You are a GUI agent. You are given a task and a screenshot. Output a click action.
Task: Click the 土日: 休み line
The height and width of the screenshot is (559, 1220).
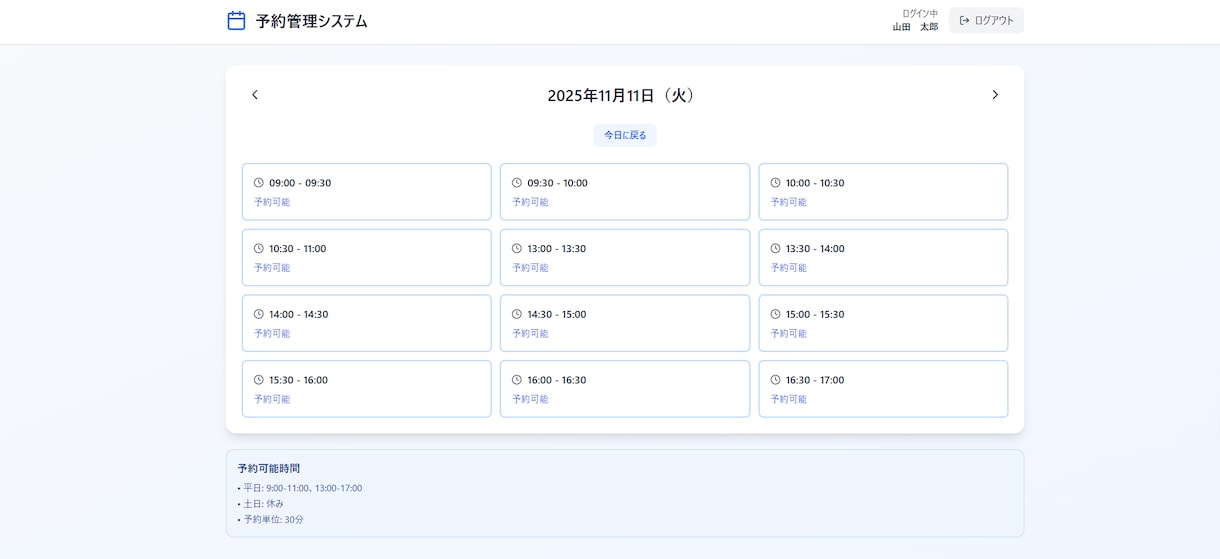tap(260, 504)
